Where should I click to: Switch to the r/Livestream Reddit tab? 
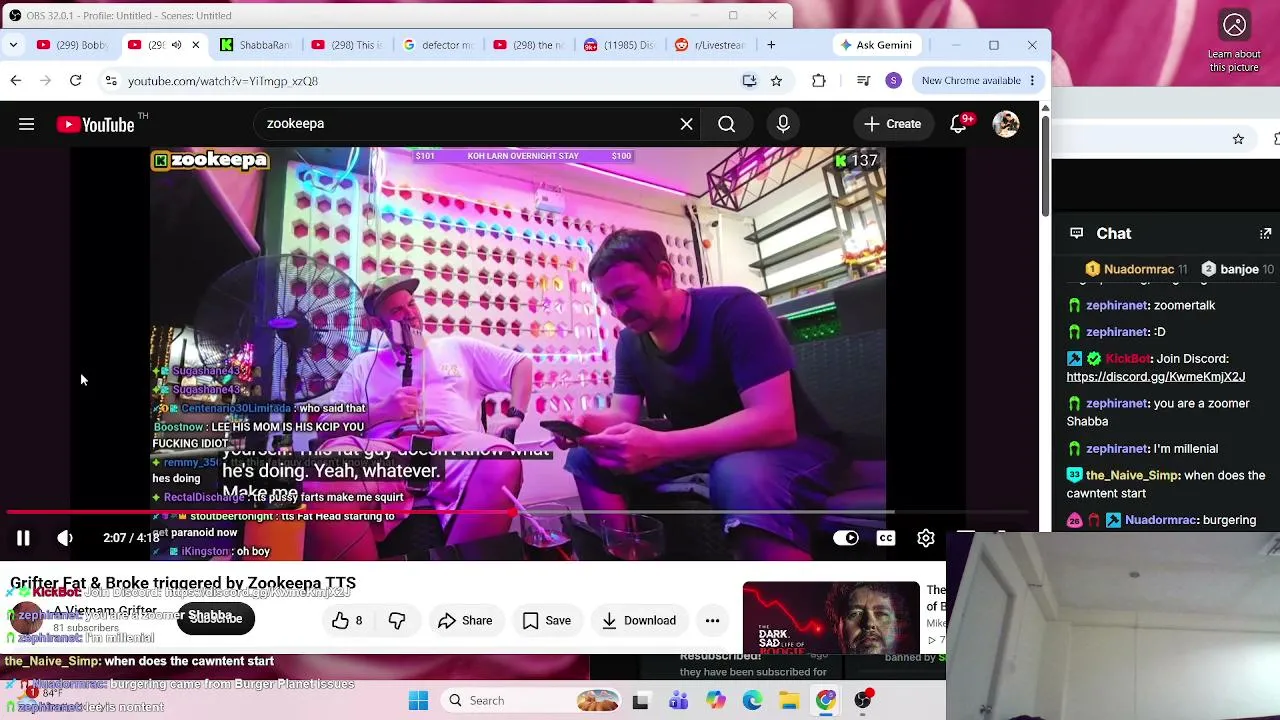click(x=711, y=45)
